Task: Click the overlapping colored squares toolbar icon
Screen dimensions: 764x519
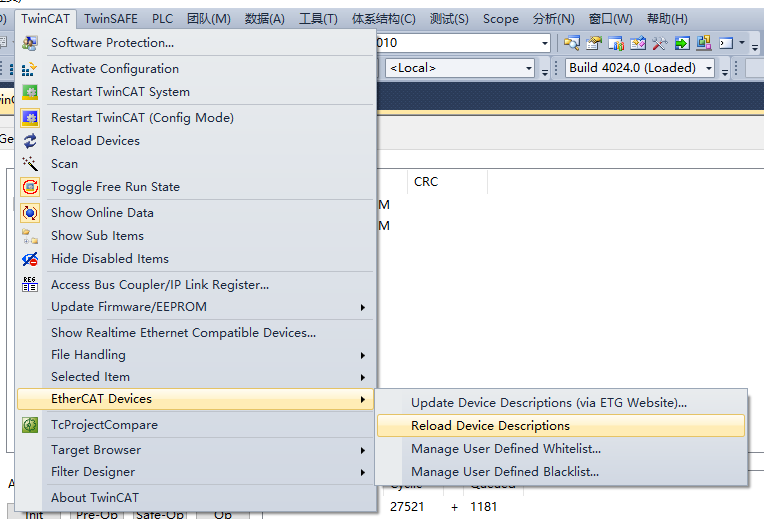Action: 704,43
